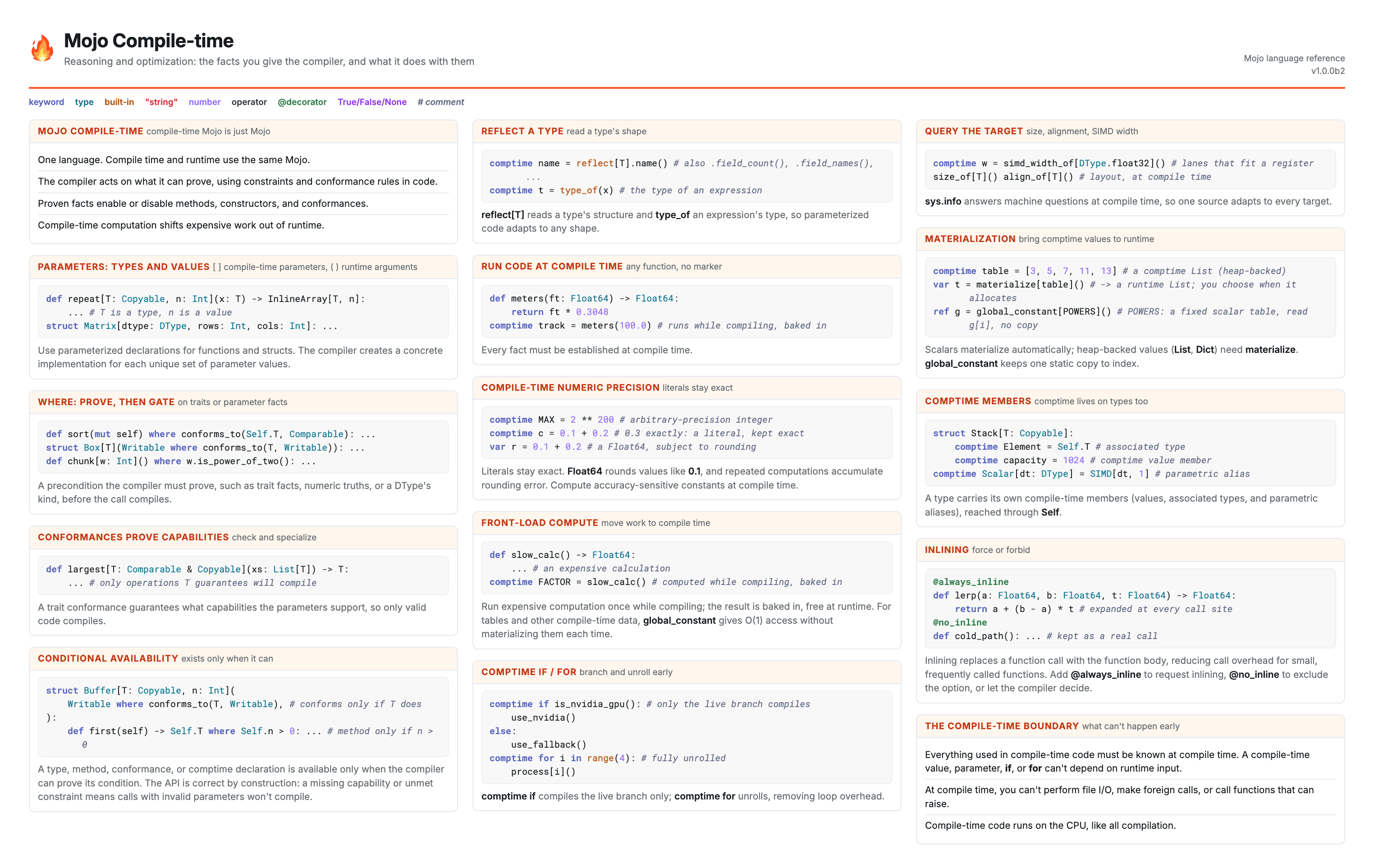Click the code line "def repeat[T: Copyable, n: Int]"
This screenshot has width=1374, height=868.
click(x=206, y=299)
